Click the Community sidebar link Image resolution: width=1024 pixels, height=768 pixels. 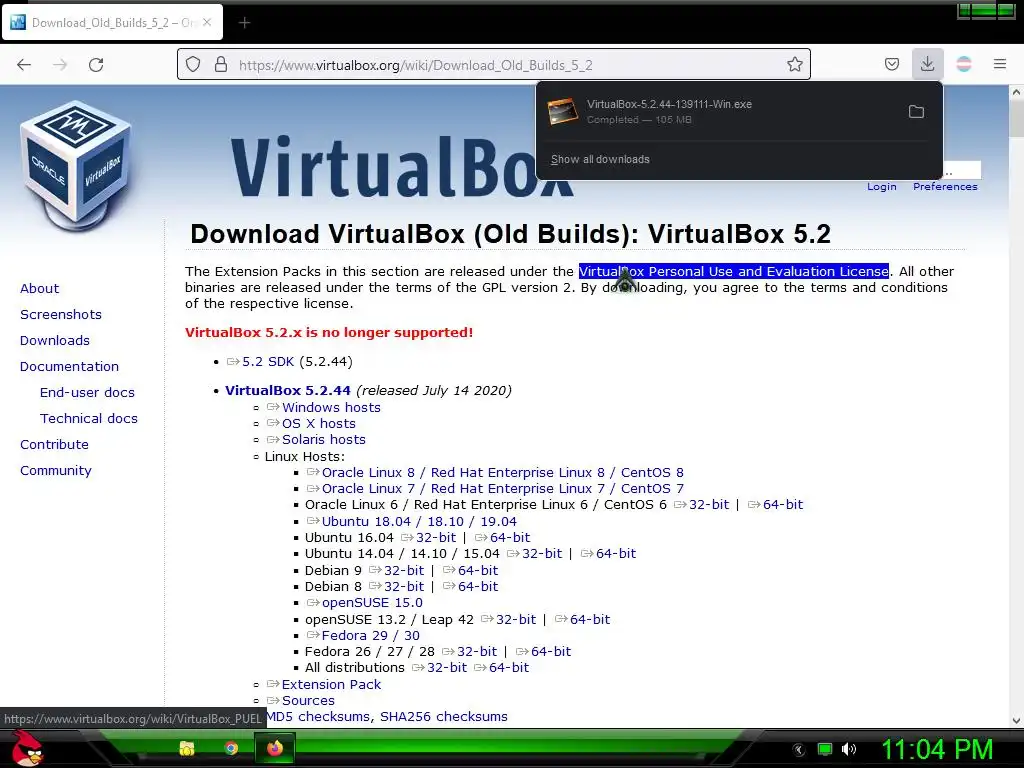[x=56, y=471]
